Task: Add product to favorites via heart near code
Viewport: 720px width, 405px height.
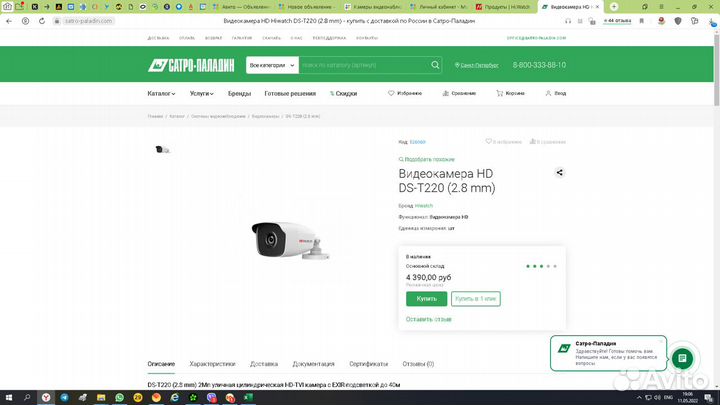Action: [489, 141]
